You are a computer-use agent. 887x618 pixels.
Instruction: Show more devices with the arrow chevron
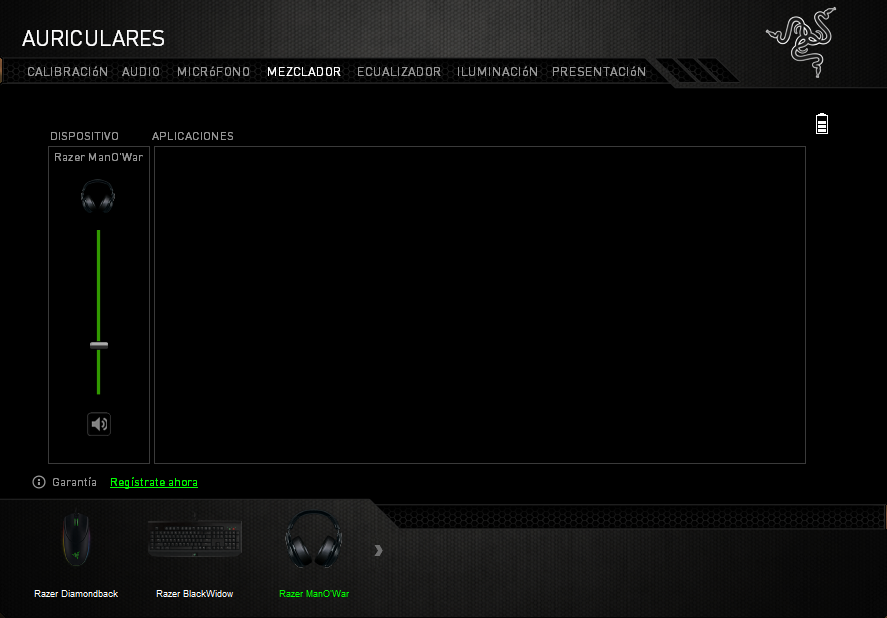(x=378, y=550)
